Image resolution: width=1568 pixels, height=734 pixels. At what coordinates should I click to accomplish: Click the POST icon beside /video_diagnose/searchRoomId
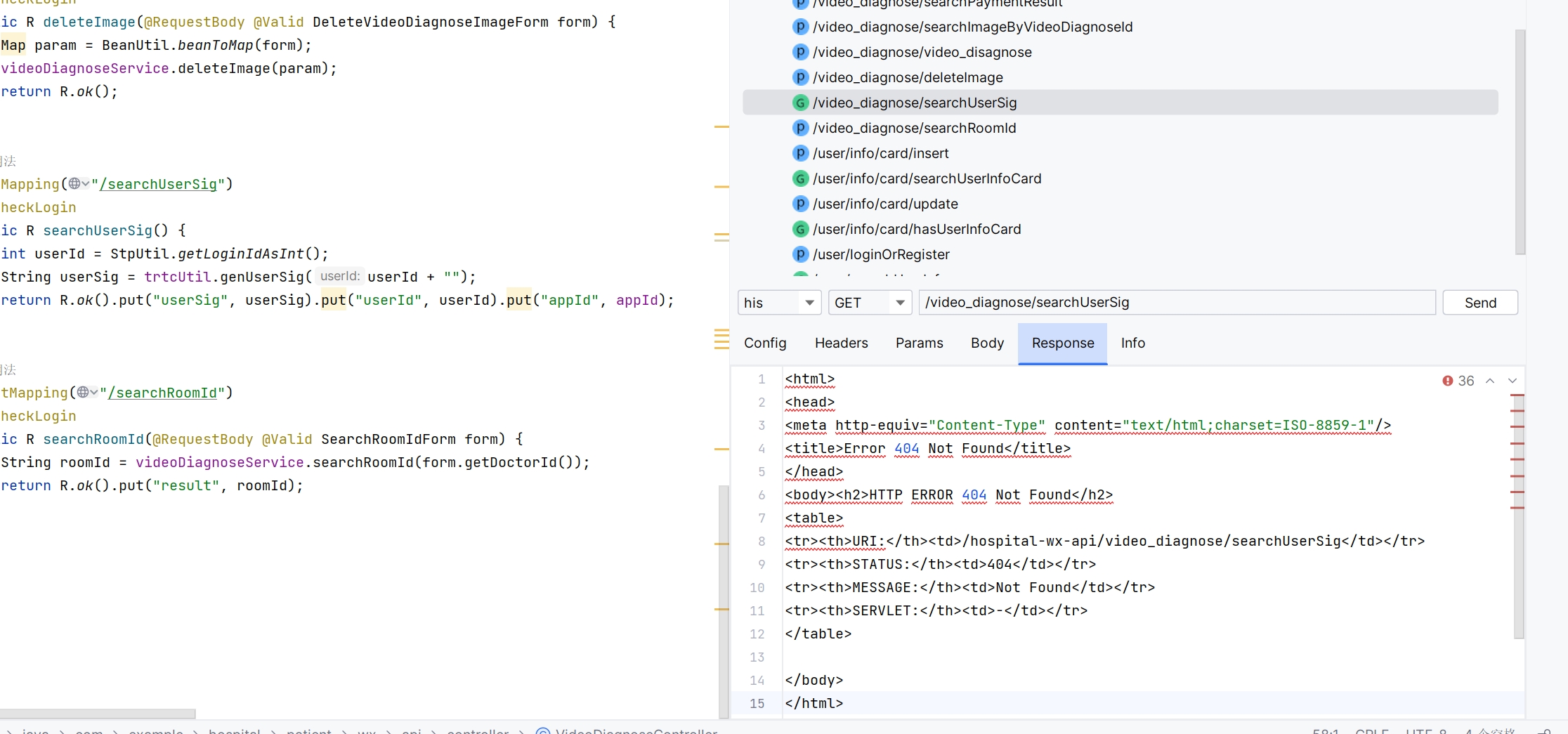pyautogui.click(x=800, y=128)
